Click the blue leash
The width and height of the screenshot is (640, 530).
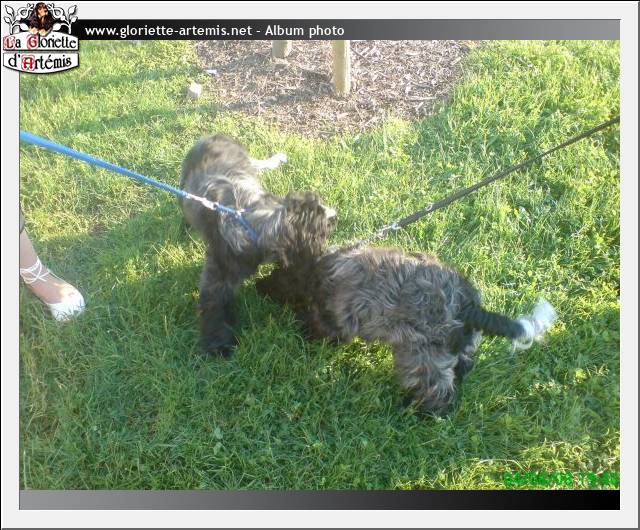(110, 165)
